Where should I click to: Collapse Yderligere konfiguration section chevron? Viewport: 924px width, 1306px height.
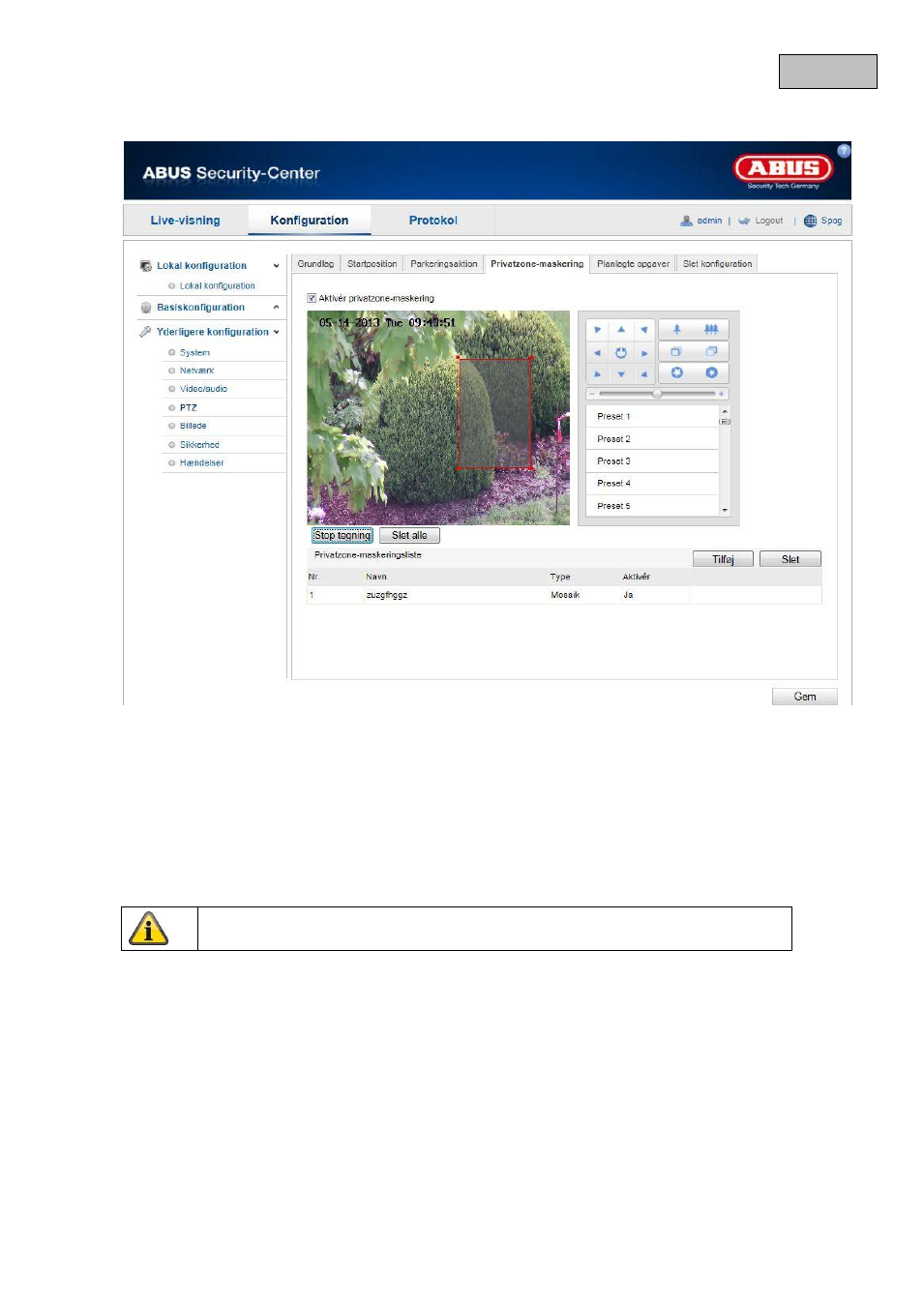pyautogui.click(x=276, y=332)
